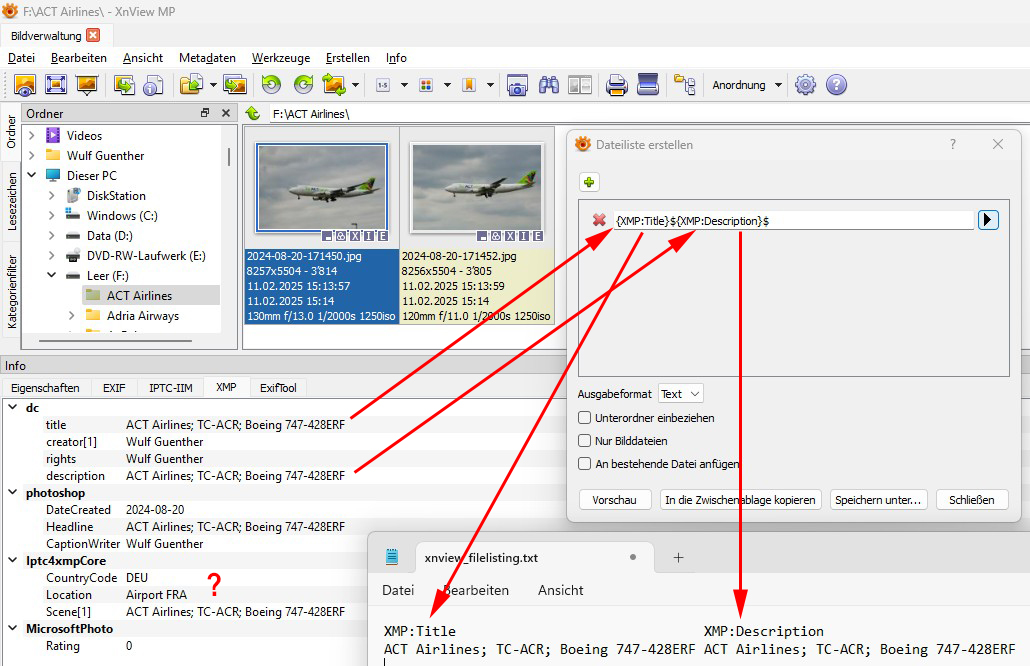Expand the Windows (C:) drive node
Screen dimensions: 1030x666
click(x=52, y=215)
